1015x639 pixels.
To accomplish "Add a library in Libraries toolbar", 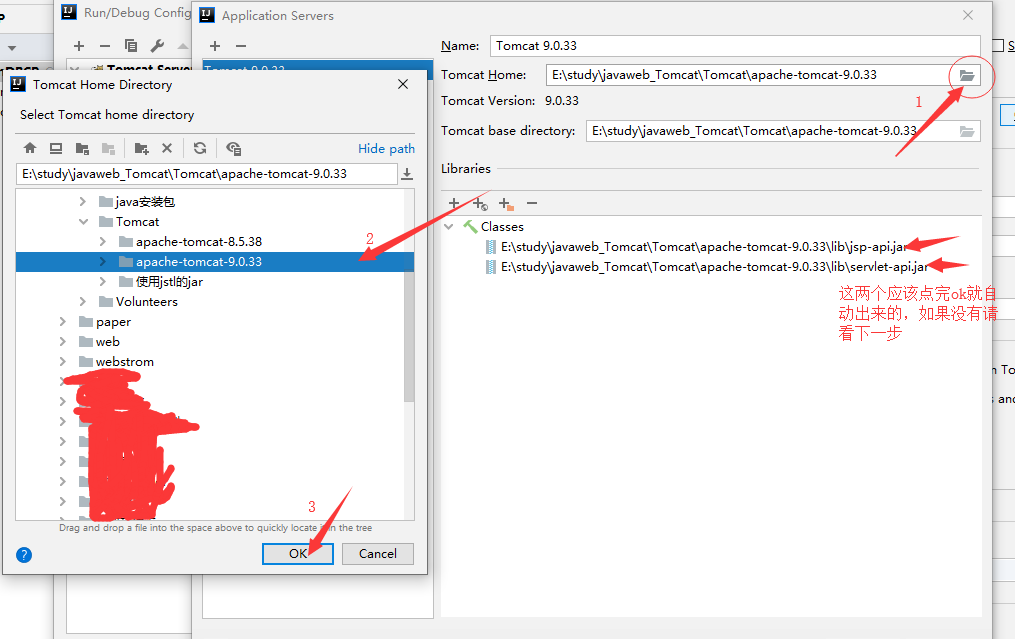I will coord(454,203).
